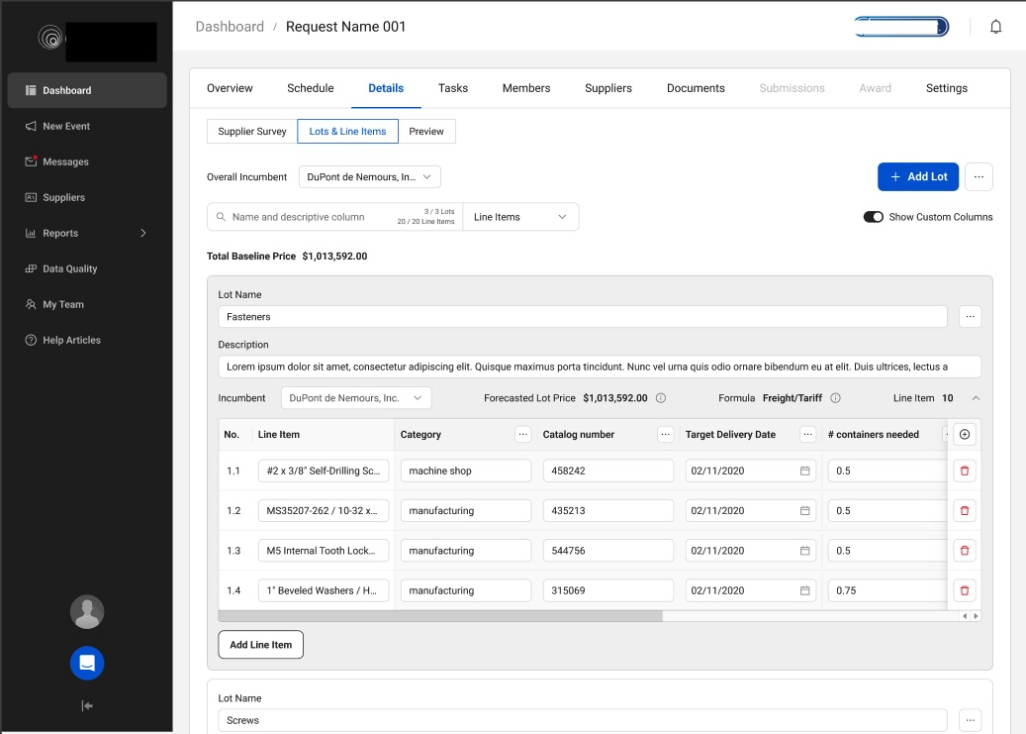
Task: Click Add Line Item under Fasteners
Action: 260,644
